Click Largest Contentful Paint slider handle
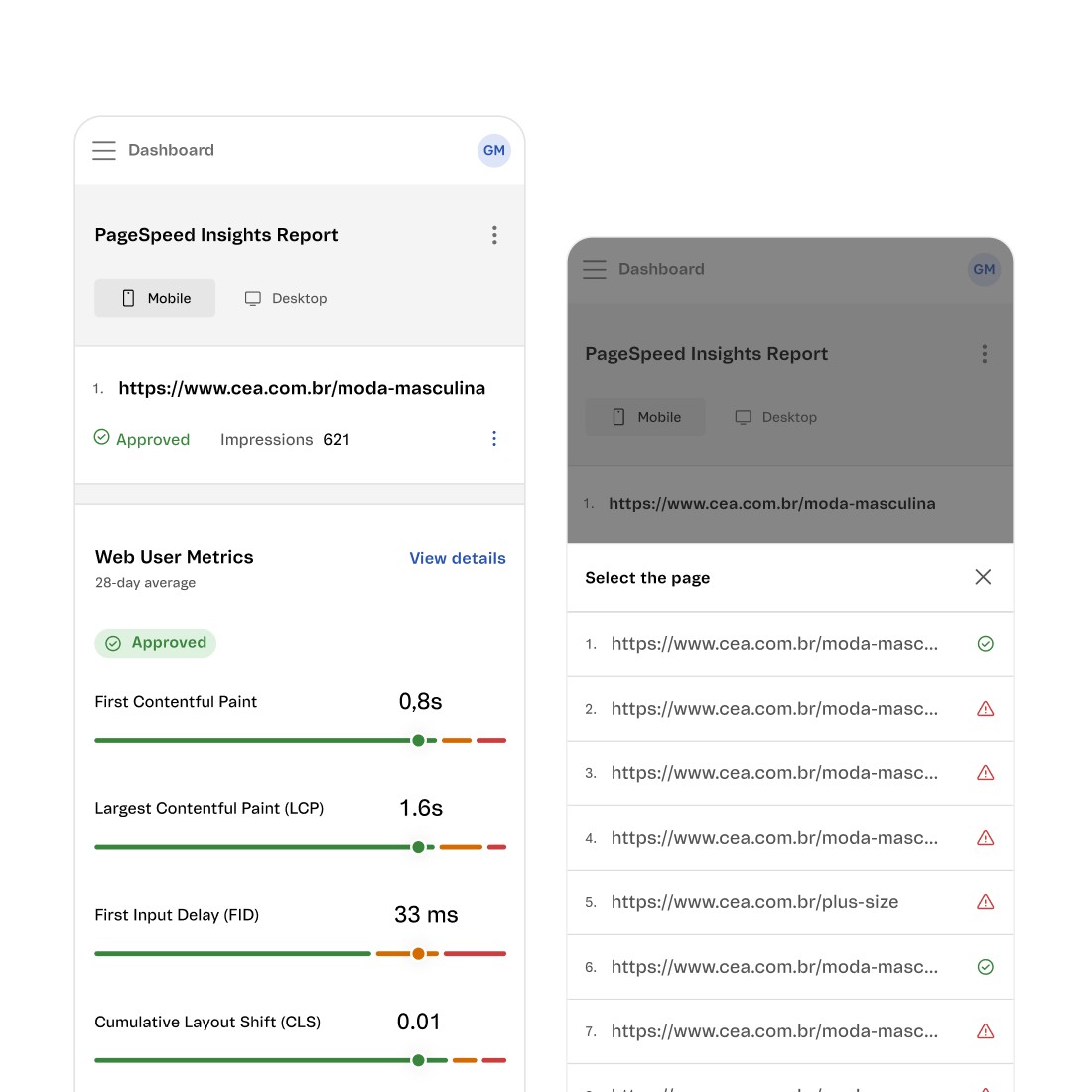The image size is (1092, 1092). point(418,847)
